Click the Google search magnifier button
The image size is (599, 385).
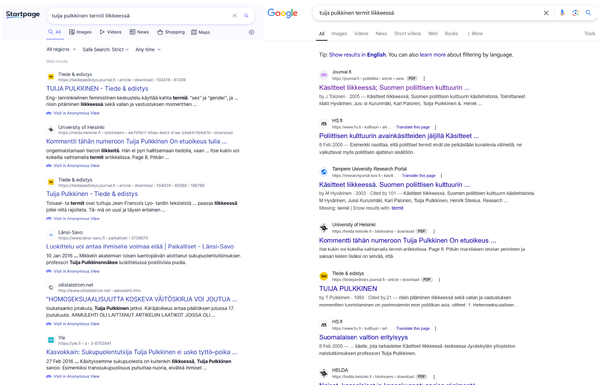point(588,13)
